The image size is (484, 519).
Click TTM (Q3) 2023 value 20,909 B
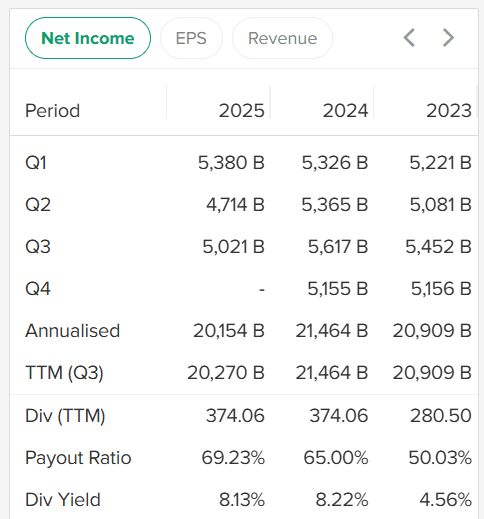point(432,372)
